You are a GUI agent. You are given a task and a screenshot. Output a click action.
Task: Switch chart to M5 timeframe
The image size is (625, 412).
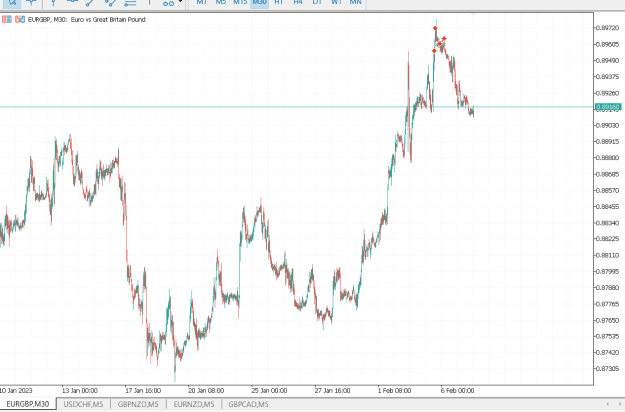pyautogui.click(x=220, y=2)
